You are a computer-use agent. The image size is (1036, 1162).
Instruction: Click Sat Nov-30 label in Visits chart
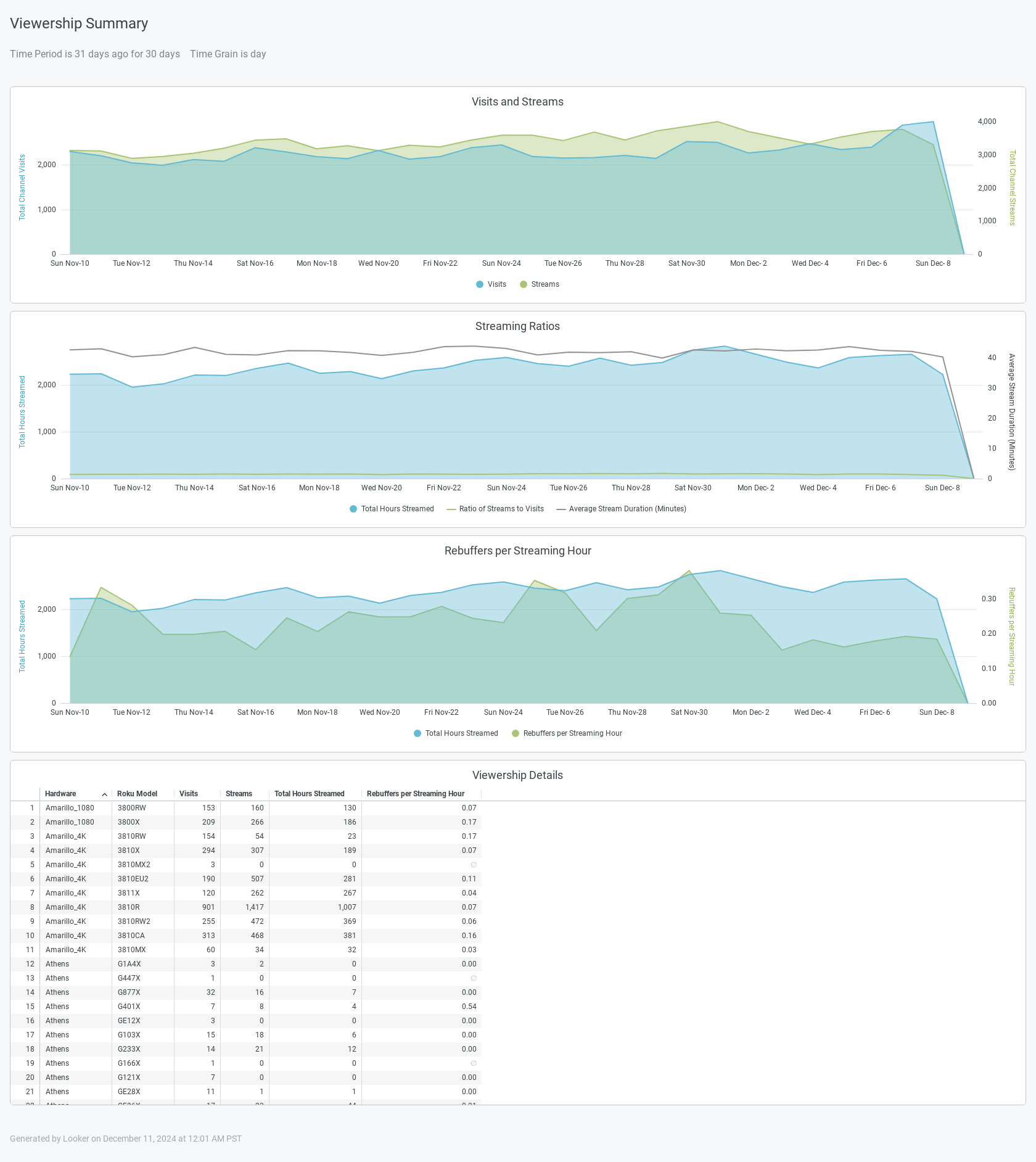point(686,263)
